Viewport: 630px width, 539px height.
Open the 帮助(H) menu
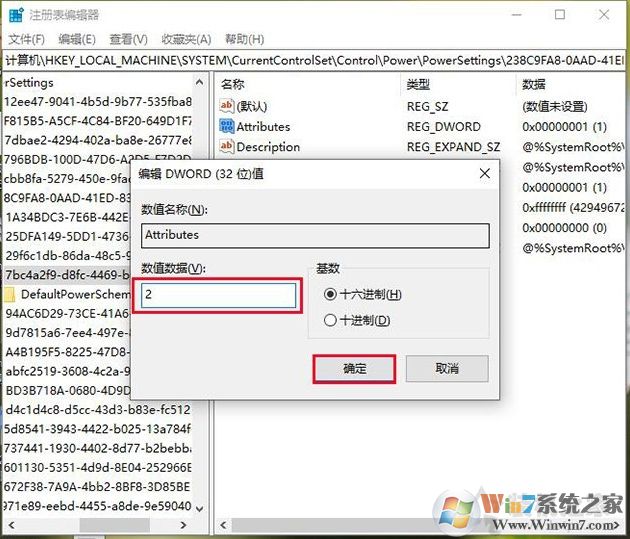point(244,39)
